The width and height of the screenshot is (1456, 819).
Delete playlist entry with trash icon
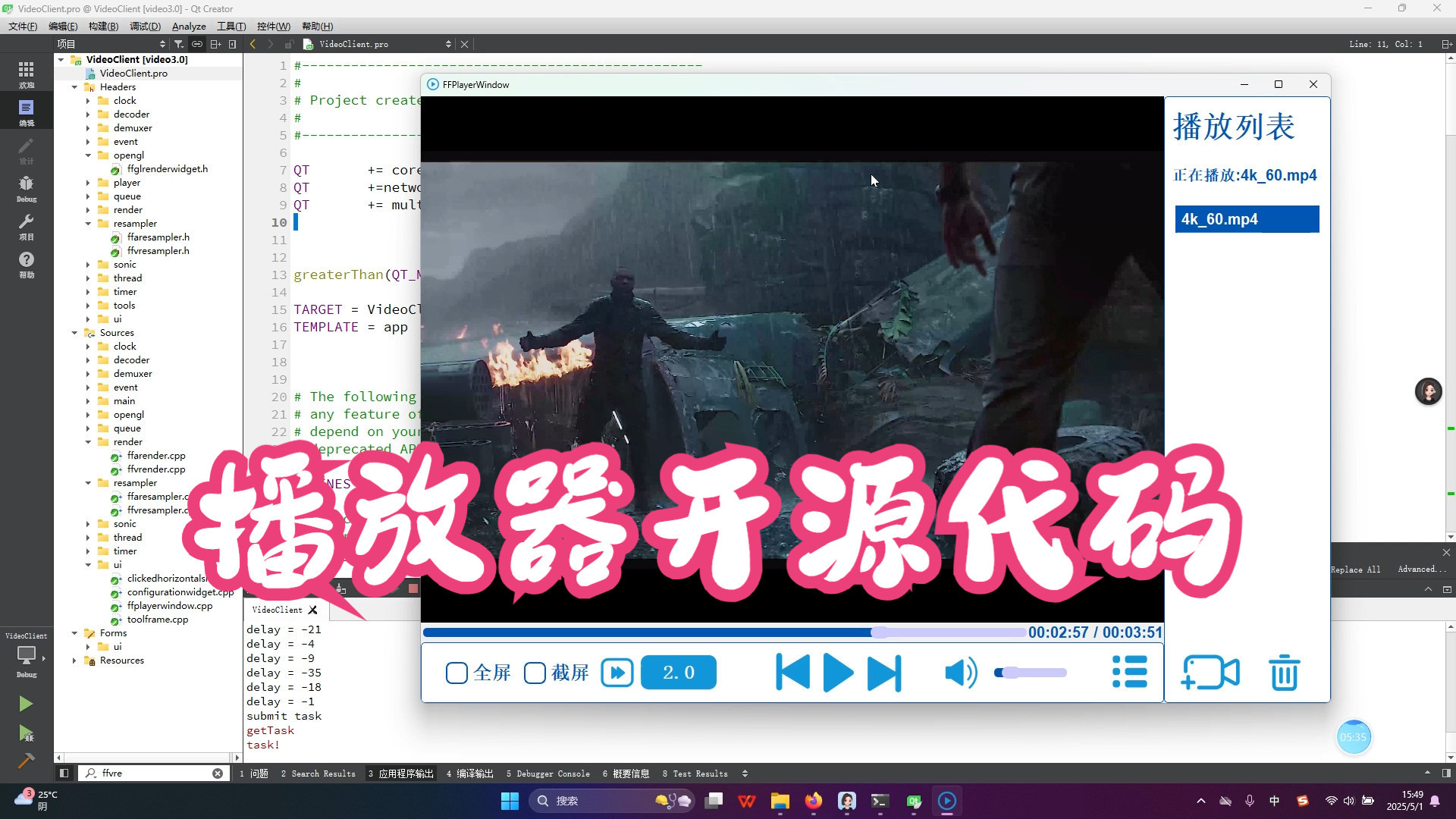pos(1284,672)
